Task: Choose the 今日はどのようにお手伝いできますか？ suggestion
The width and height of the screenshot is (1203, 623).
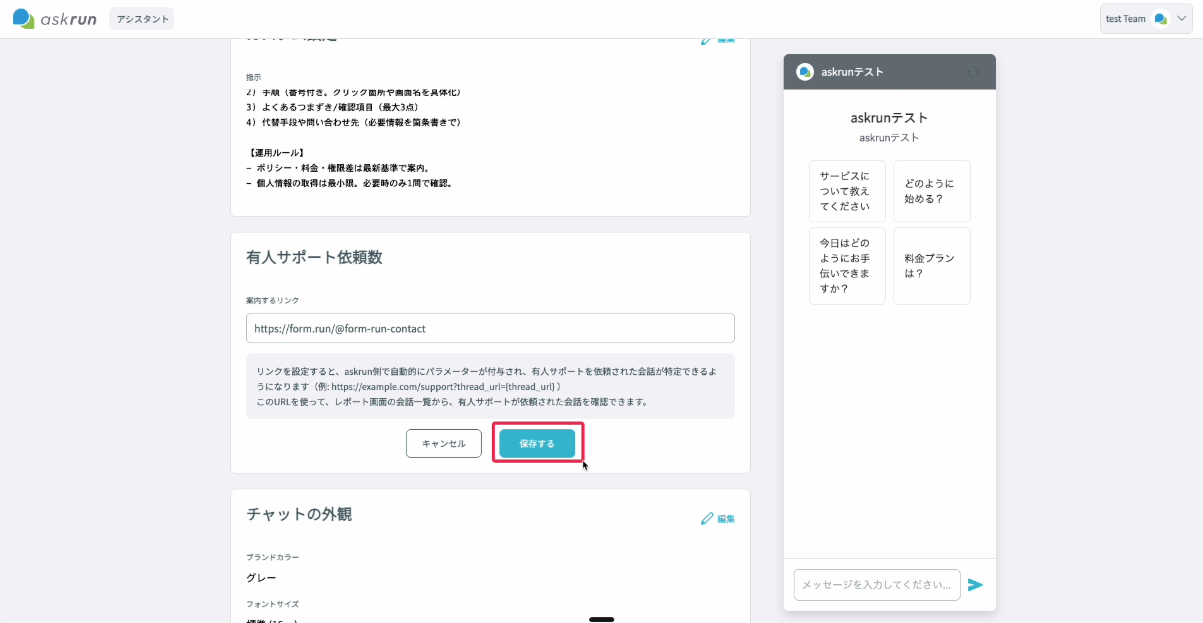Action: point(847,266)
